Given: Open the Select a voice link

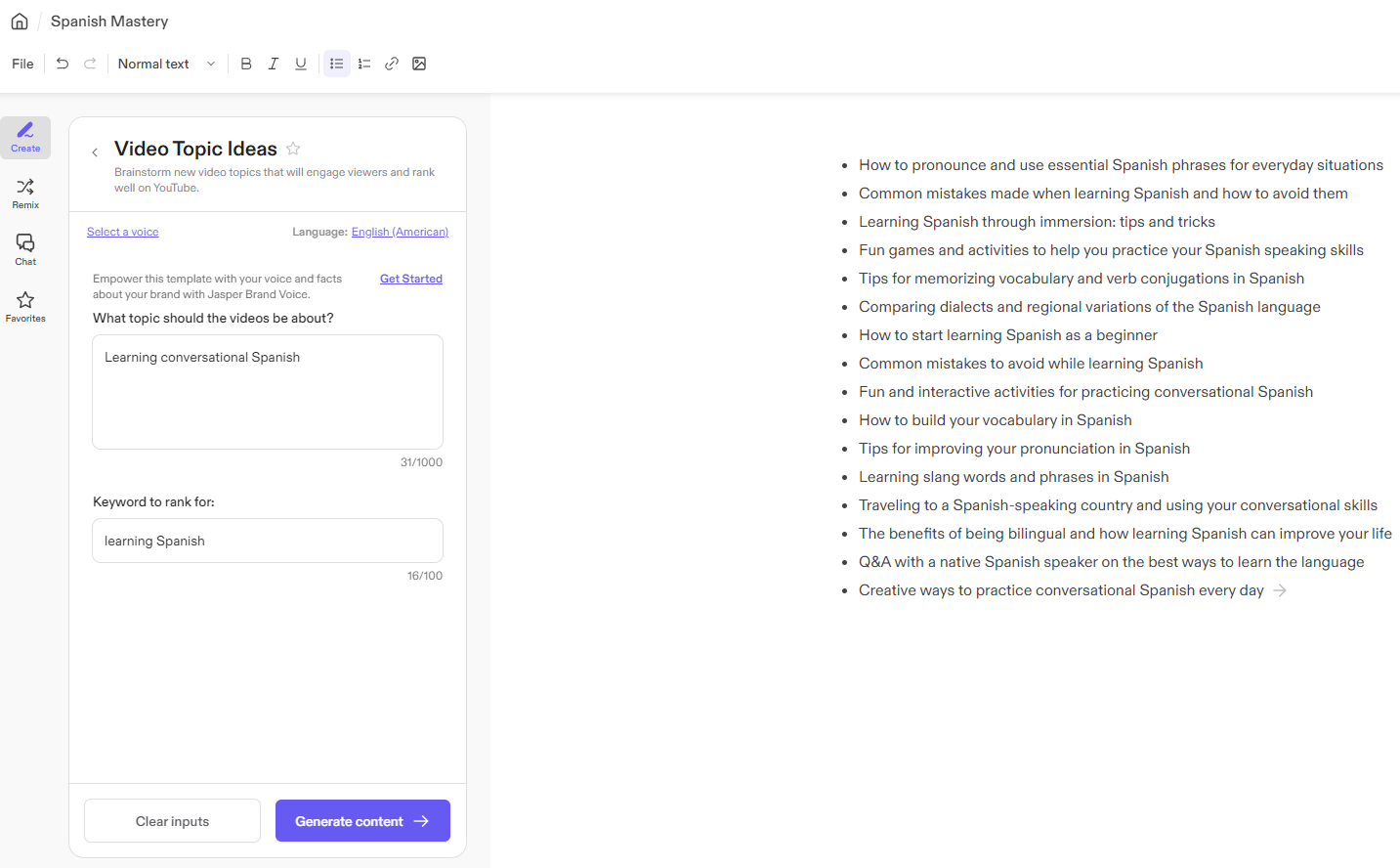Looking at the screenshot, I should [122, 232].
